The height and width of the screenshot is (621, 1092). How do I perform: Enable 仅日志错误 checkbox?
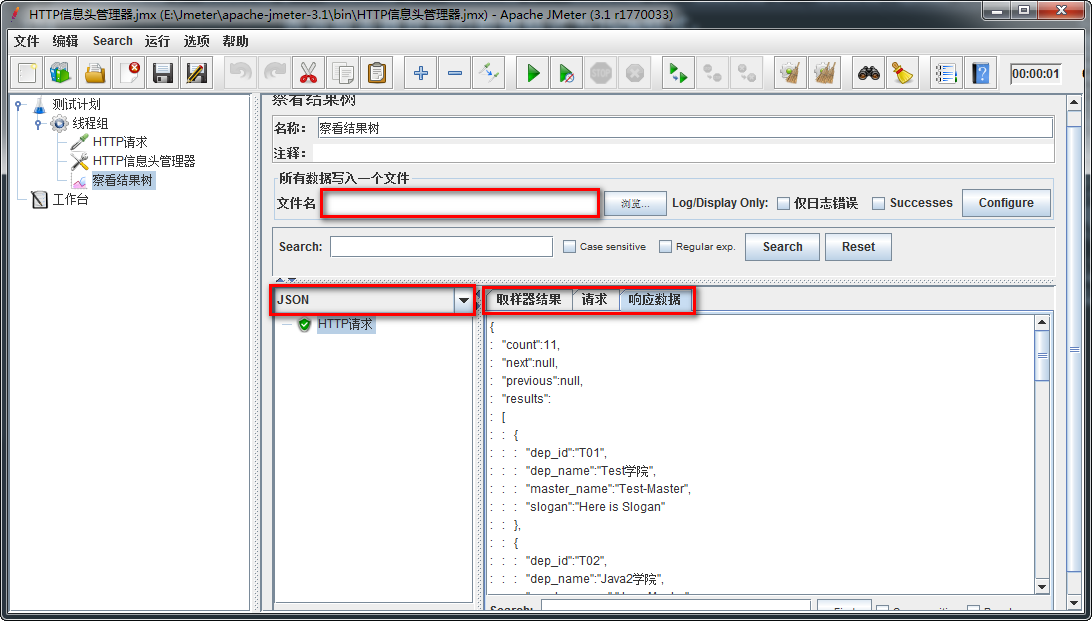pyautogui.click(x=783, y=203)
